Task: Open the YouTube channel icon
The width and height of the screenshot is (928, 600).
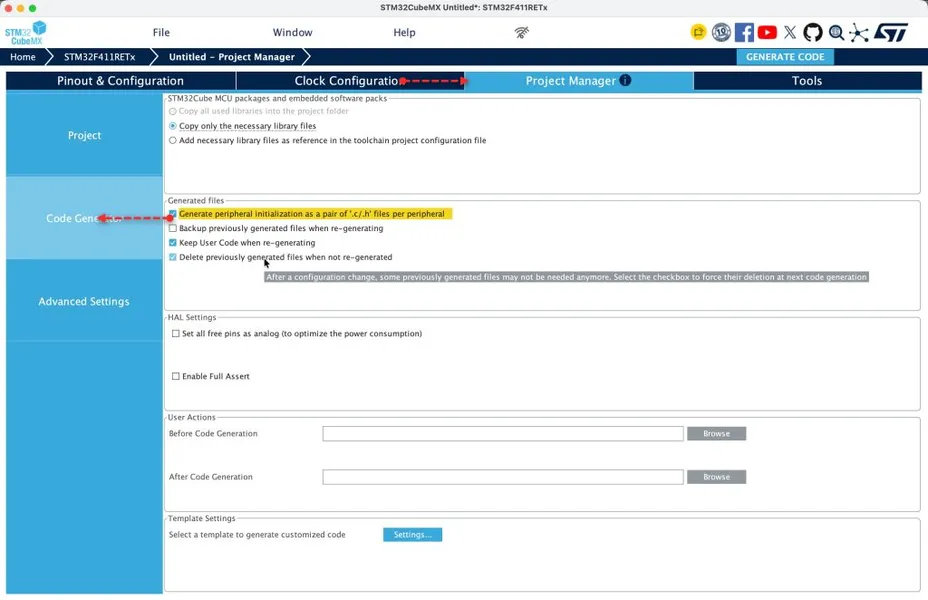Action: click(767, 32)
